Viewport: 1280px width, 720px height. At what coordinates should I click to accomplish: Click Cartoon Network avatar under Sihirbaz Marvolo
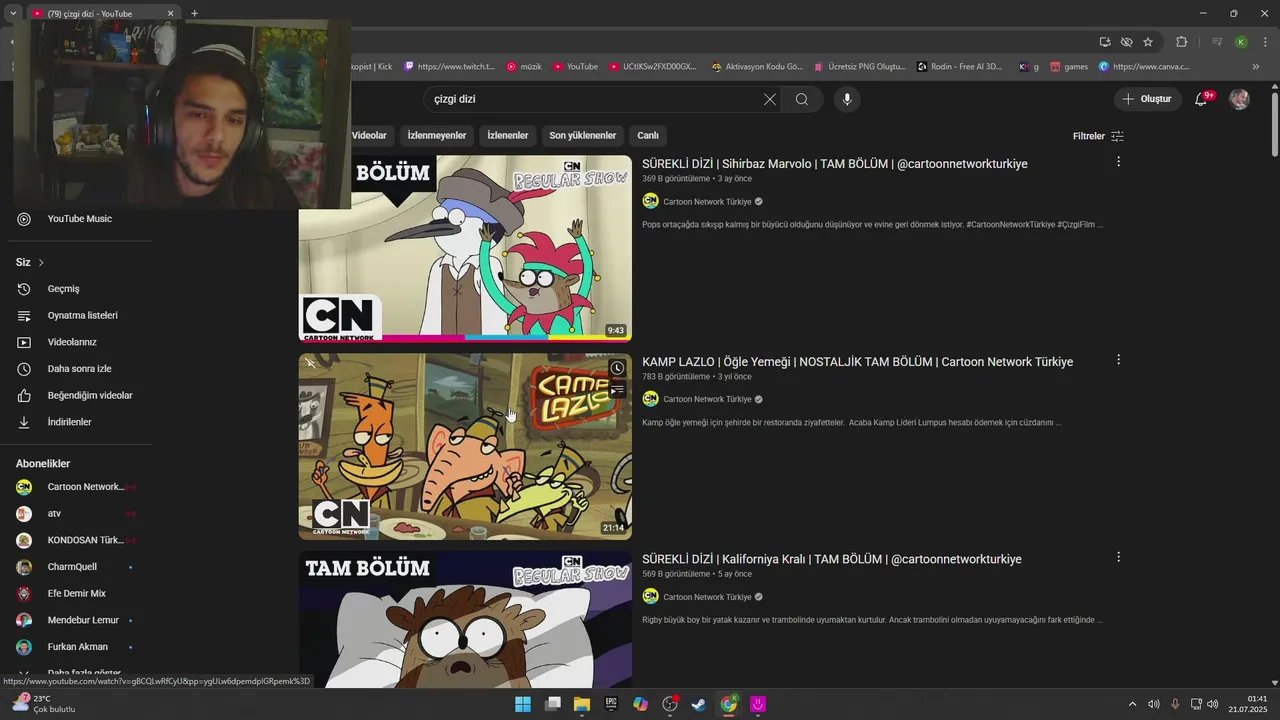650,201
